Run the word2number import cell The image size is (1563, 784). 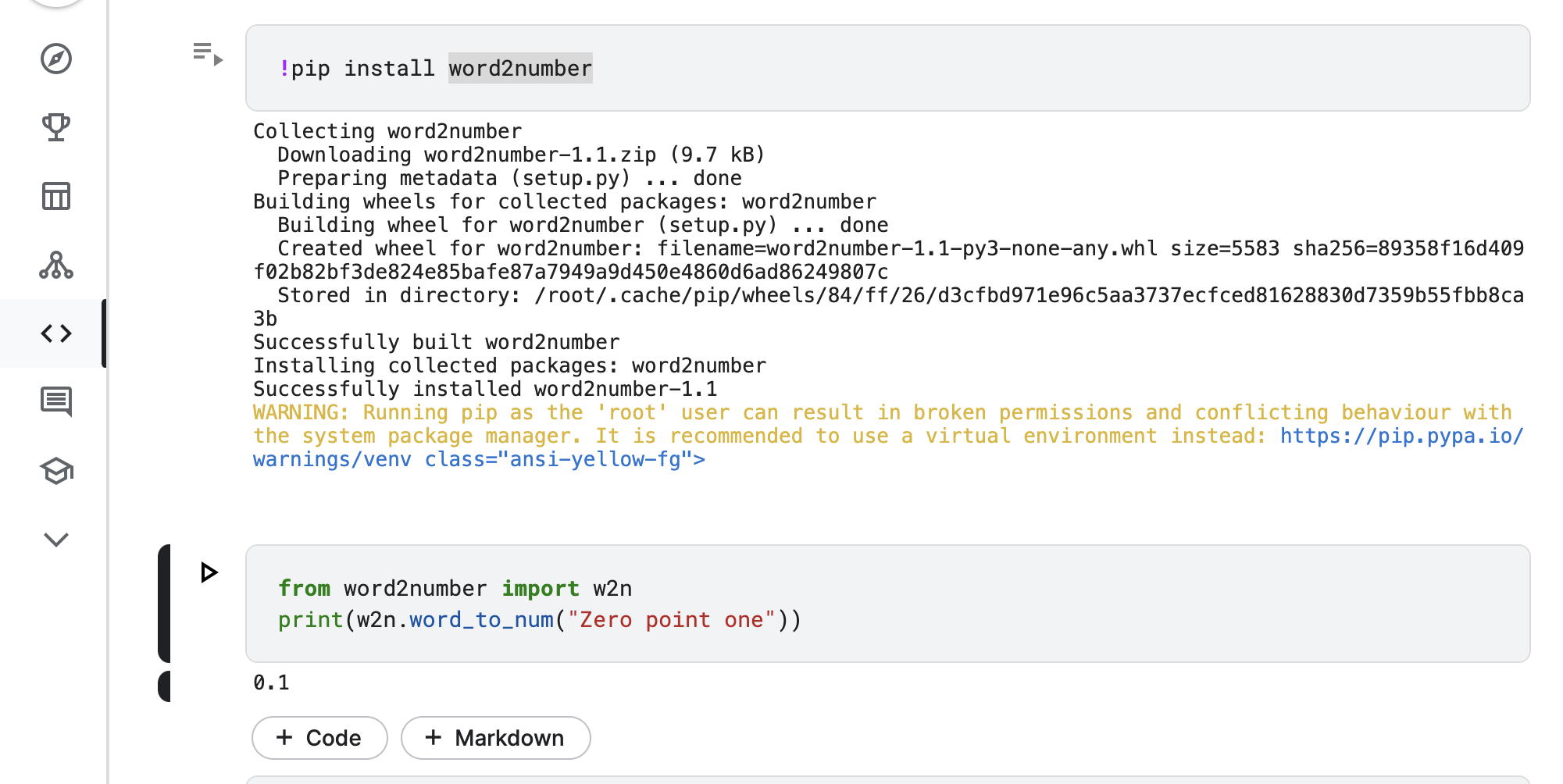pos(209,572)
